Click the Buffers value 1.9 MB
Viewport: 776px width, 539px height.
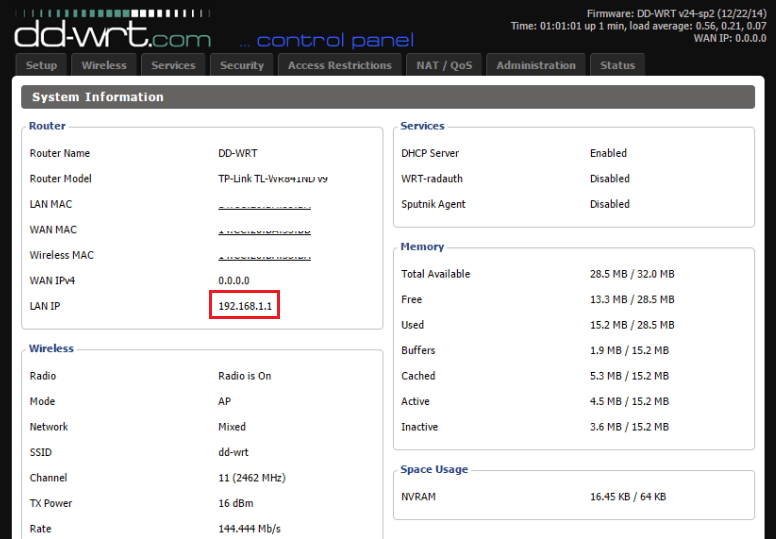pos(629,350)
